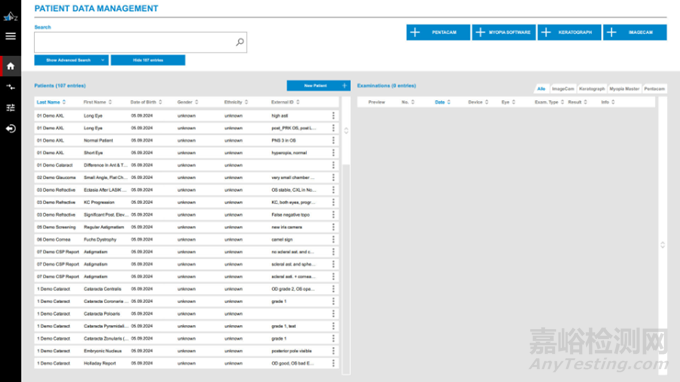Screen dimensions: 680x382
Task: Launch the Pentacam button
Action: pyautogui.click(x=438, y=32)
